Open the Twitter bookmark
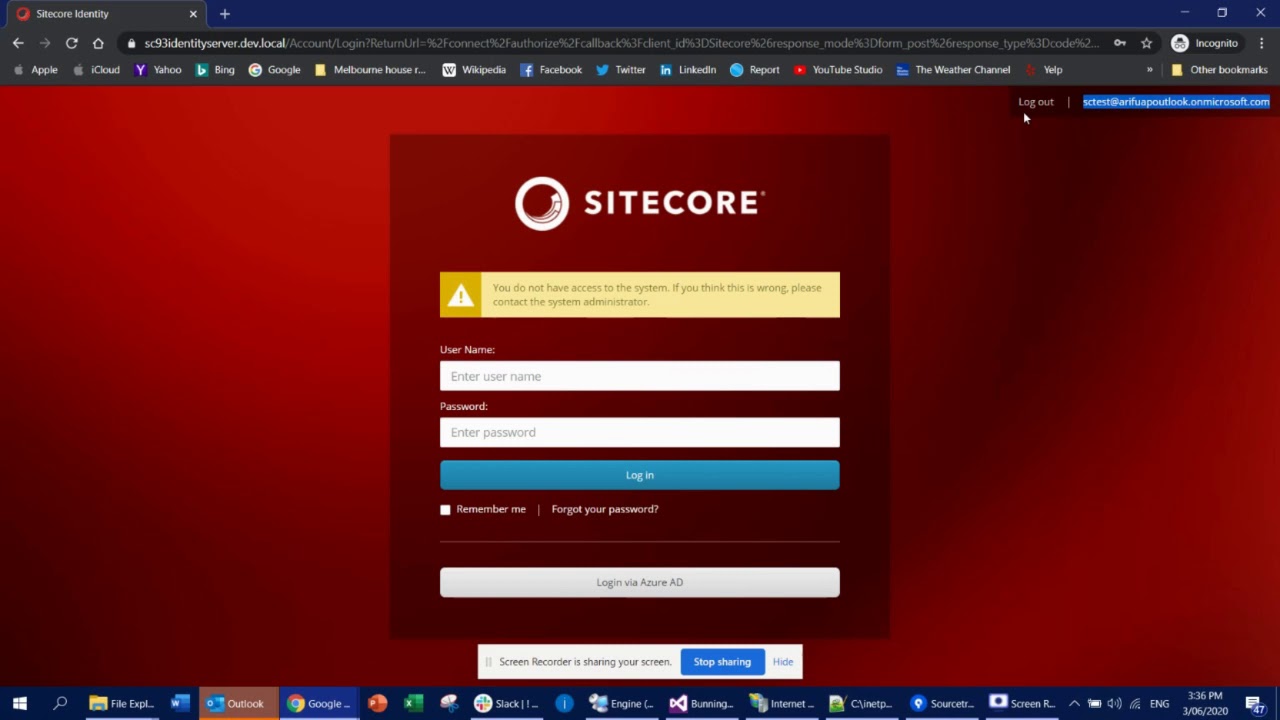Screen dimensions: 1280x720 click(x=621, y=70)
